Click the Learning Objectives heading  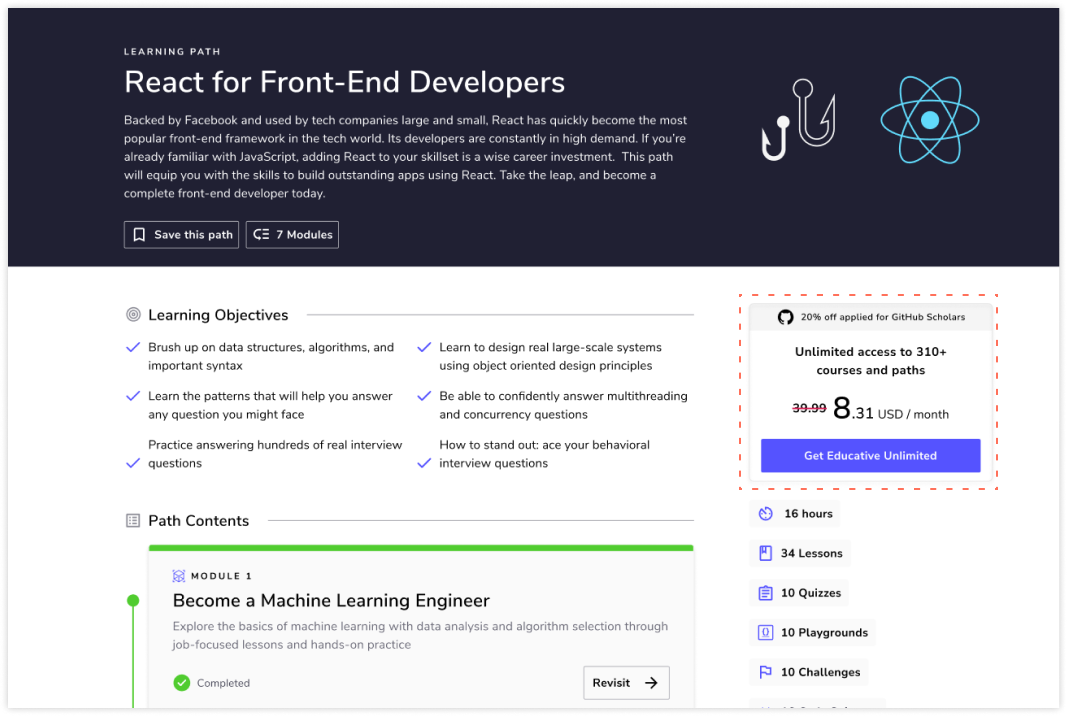pyautogui.click(x=218, y=315)
